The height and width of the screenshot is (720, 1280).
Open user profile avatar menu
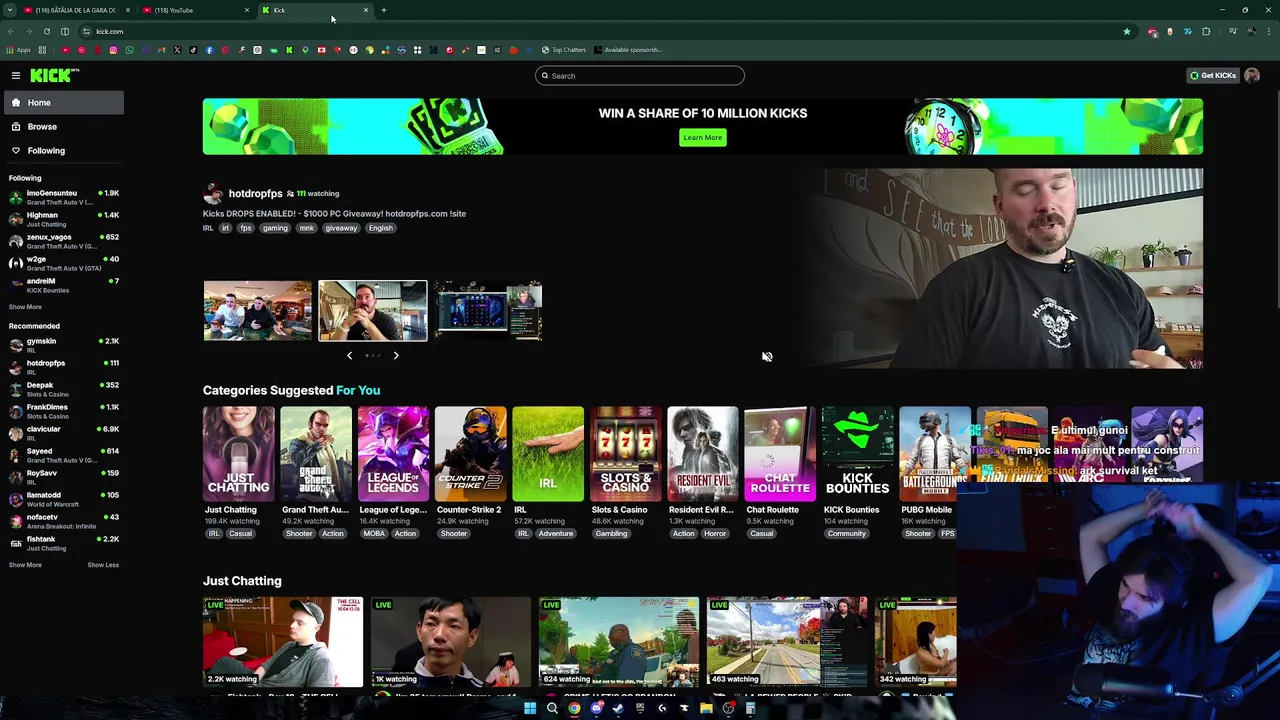(x=1252, y=75)
